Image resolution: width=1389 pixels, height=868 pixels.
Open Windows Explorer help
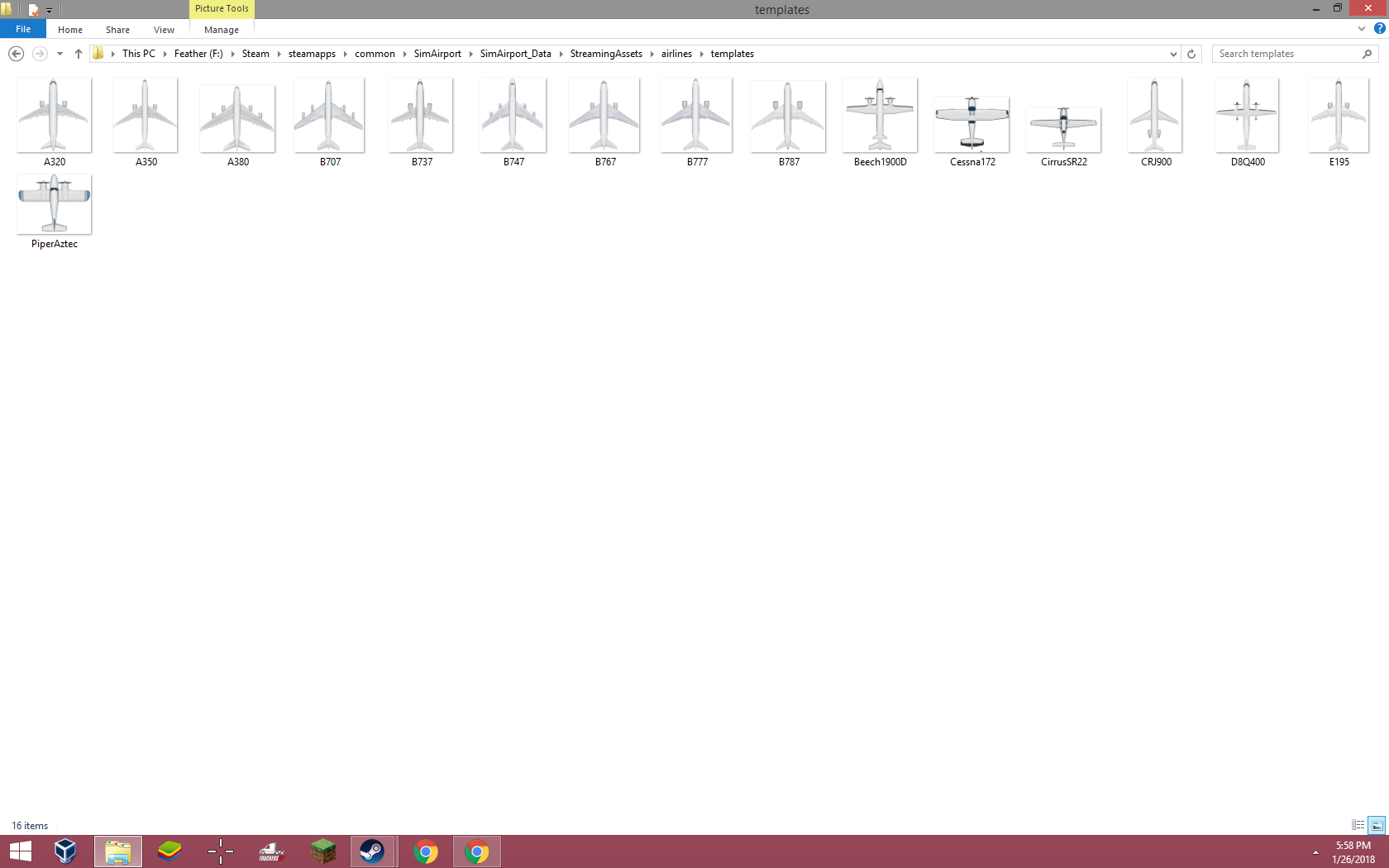pyautogui.click(x=1379, y=29)
